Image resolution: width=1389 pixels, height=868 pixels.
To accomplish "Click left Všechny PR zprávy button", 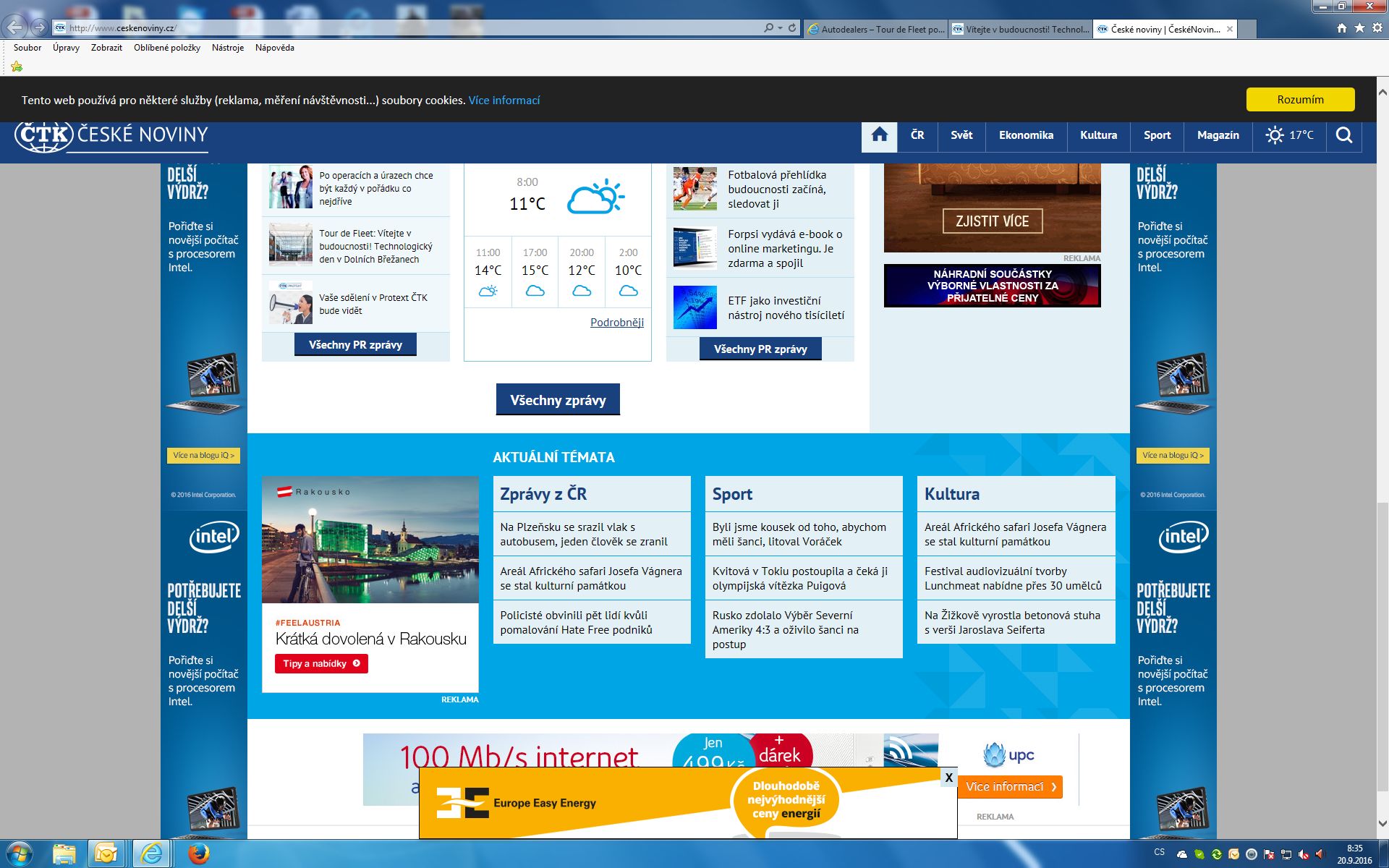I will click(355, 345).
